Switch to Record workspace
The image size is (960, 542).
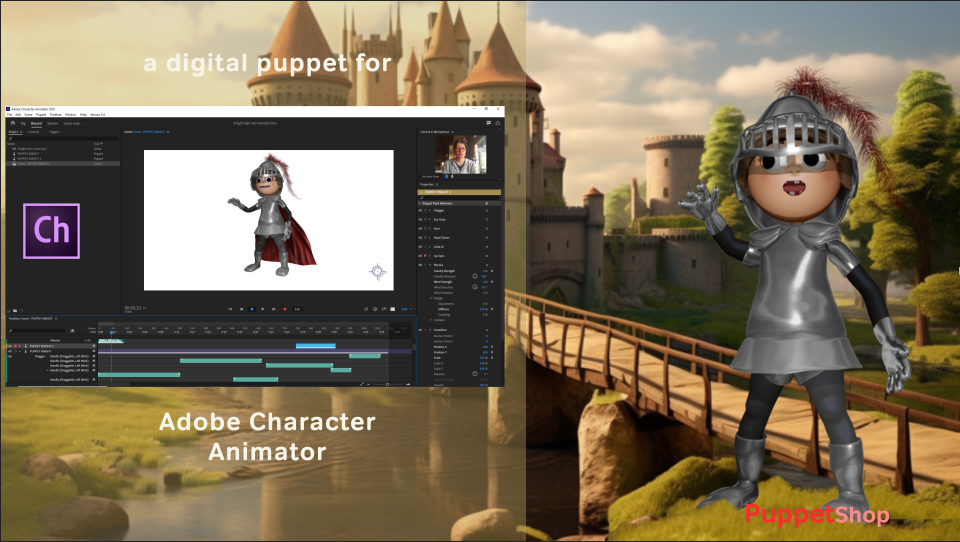point(36,123)
